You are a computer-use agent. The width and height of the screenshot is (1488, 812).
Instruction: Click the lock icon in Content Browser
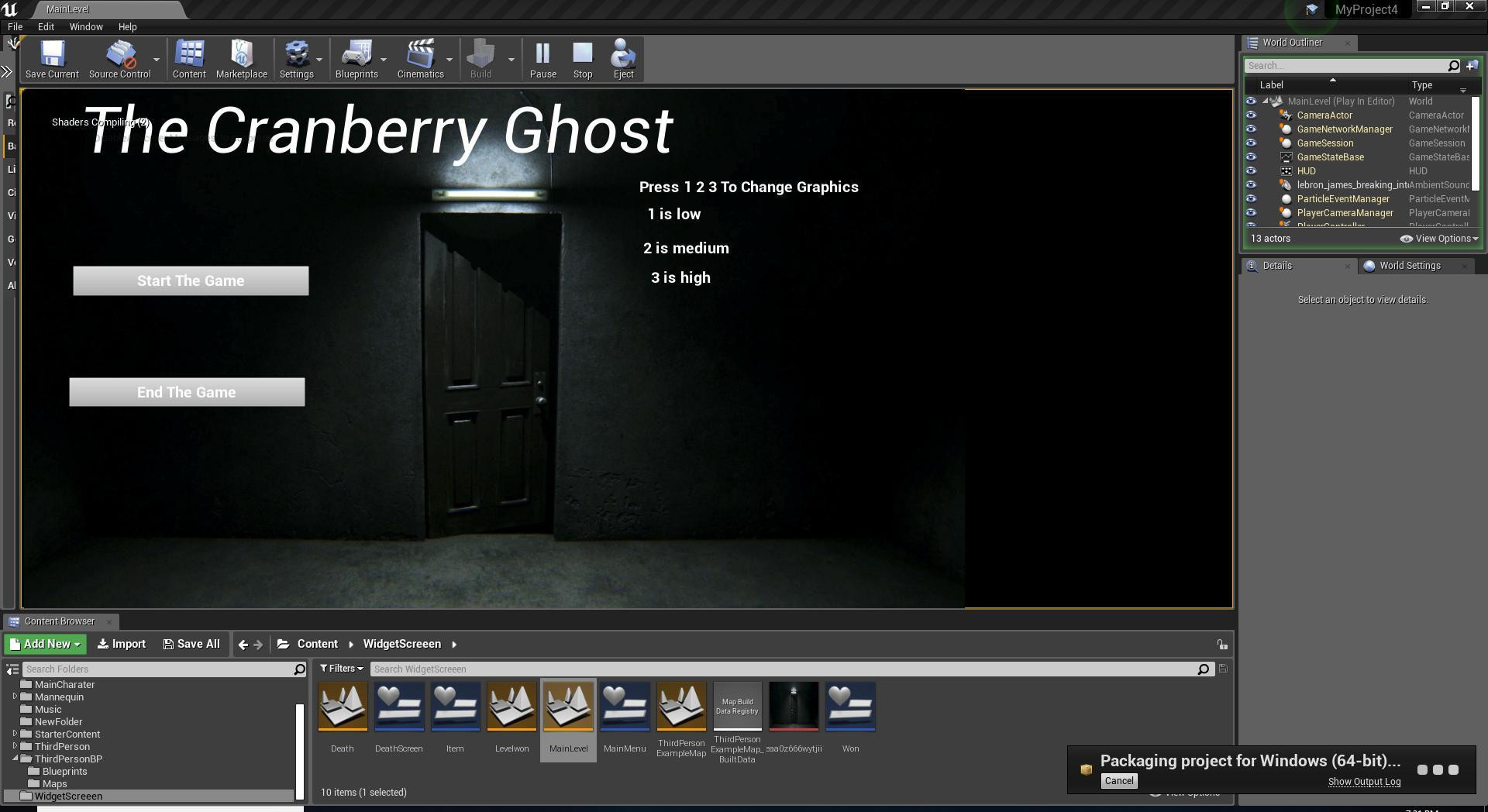pyautogui.click(x=1221, y=645)
